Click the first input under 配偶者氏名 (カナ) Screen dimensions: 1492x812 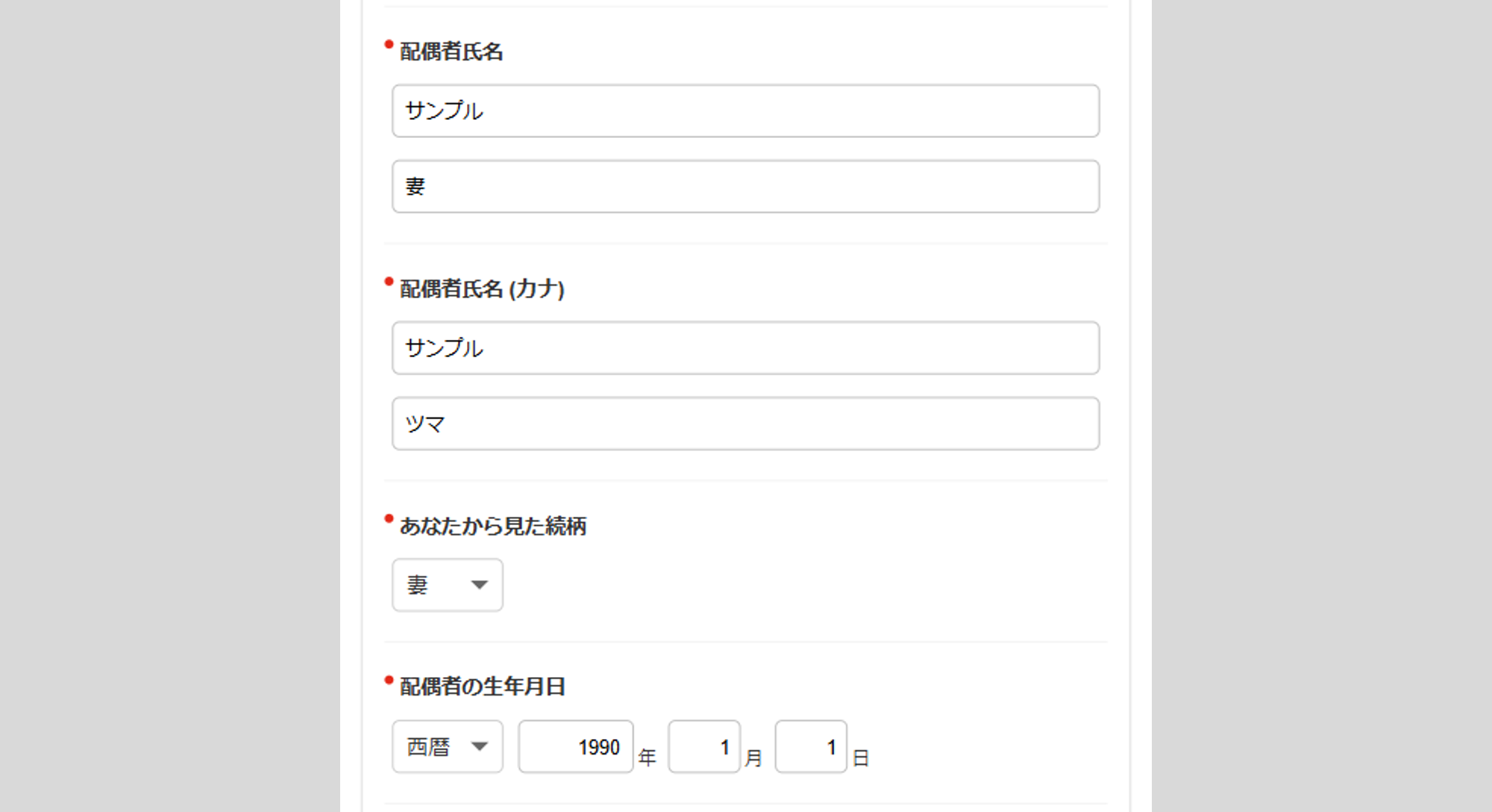(745, 348)
